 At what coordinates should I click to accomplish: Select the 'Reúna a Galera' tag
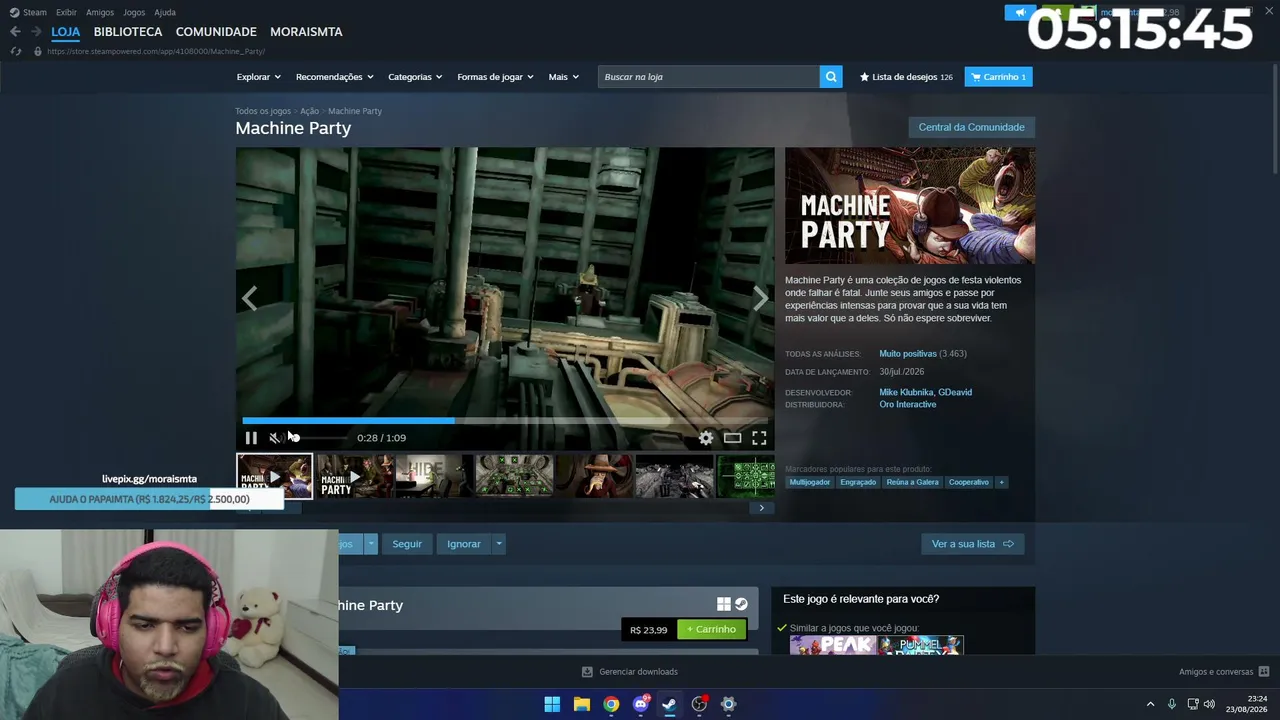(913, 482)
